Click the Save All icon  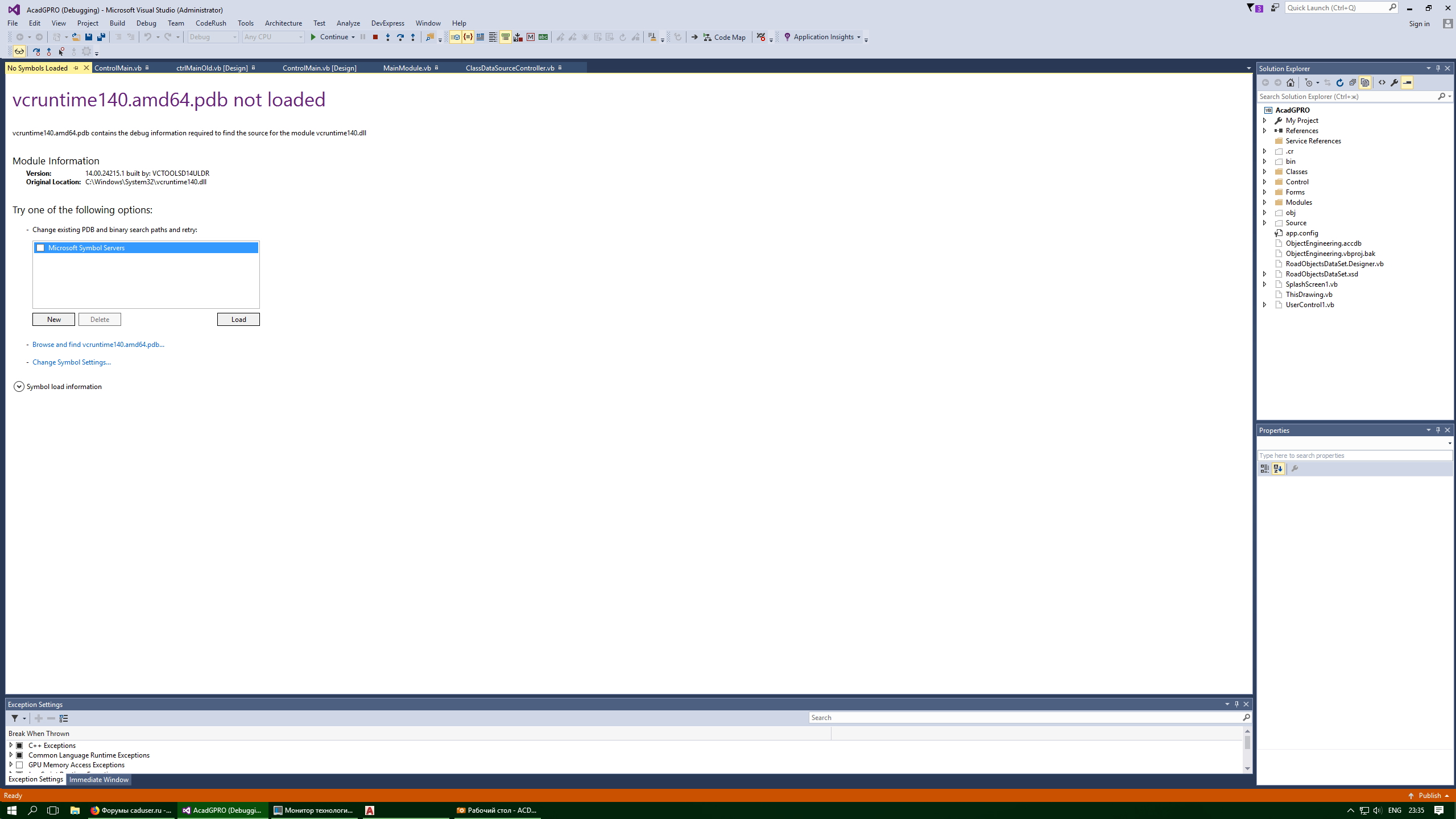(101, 37)
